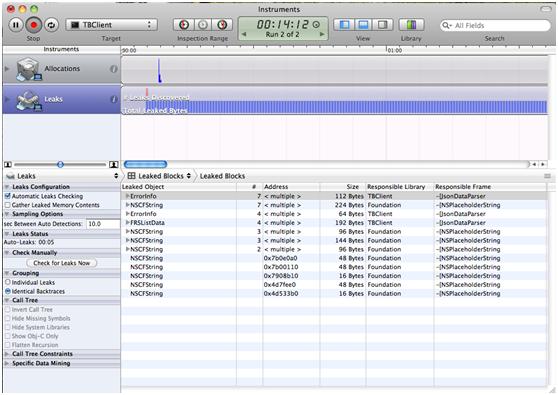Screen dimensions: 558x395
Task: Open Allocations instrument info button
Action: pyautogui.click(x=114, y=69)
